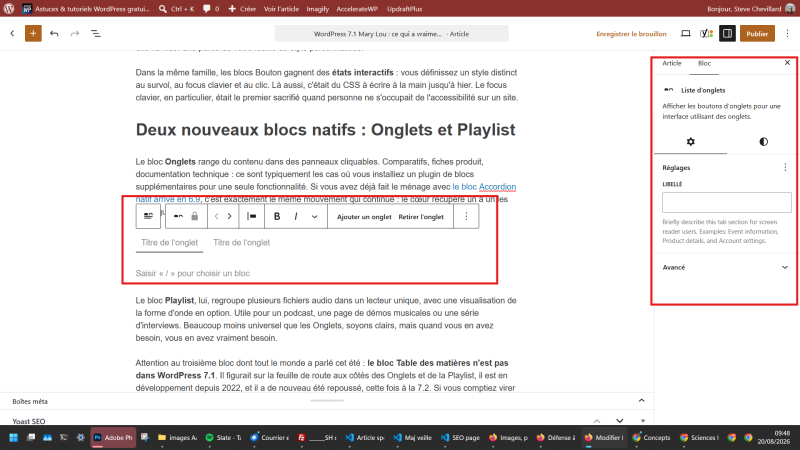Open block toolbar options menu
This screenshot has height=450, width=800.
pos(466,216)
